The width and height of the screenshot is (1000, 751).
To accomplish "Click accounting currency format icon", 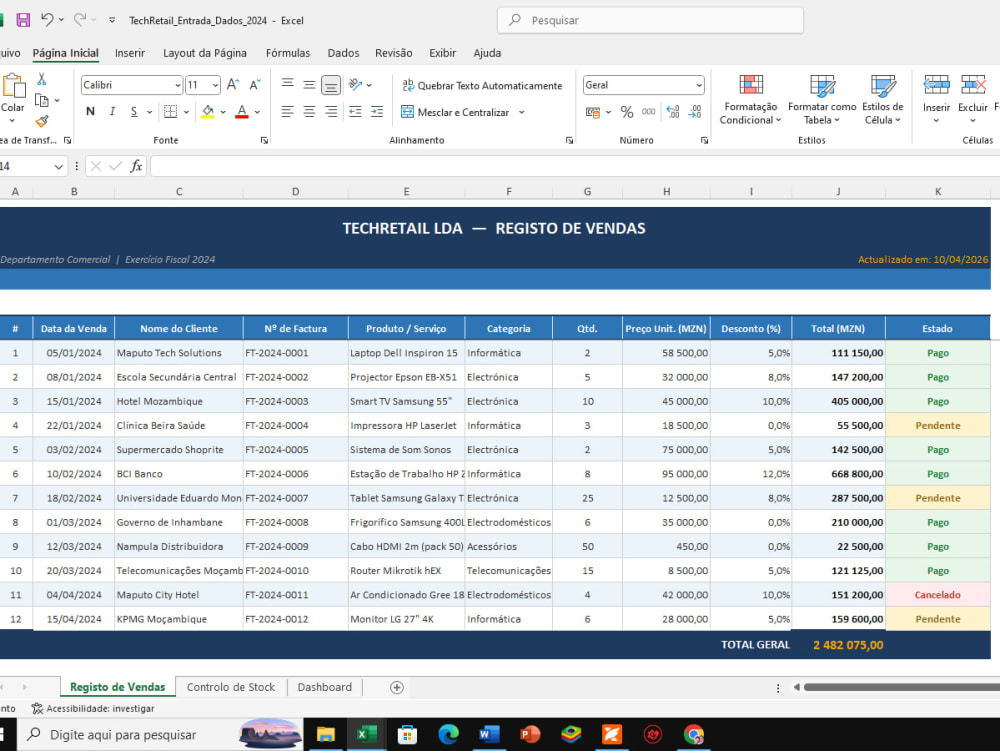I will point(593,112).
